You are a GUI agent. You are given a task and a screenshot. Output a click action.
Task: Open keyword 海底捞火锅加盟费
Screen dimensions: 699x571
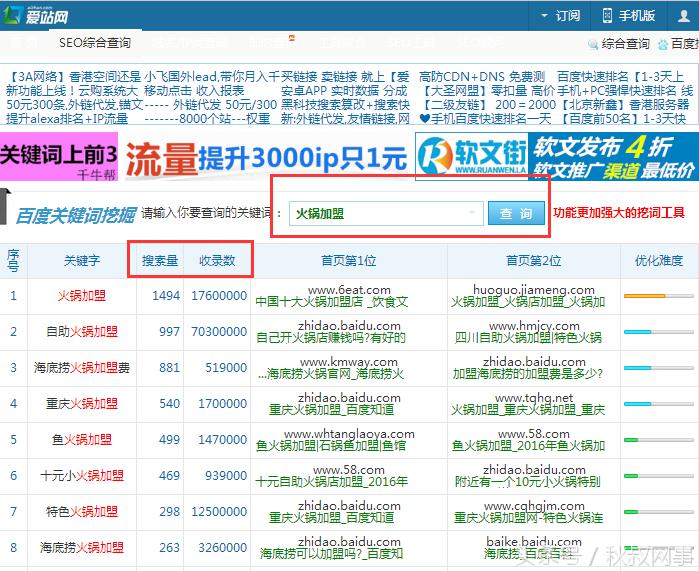click(82, 368)
